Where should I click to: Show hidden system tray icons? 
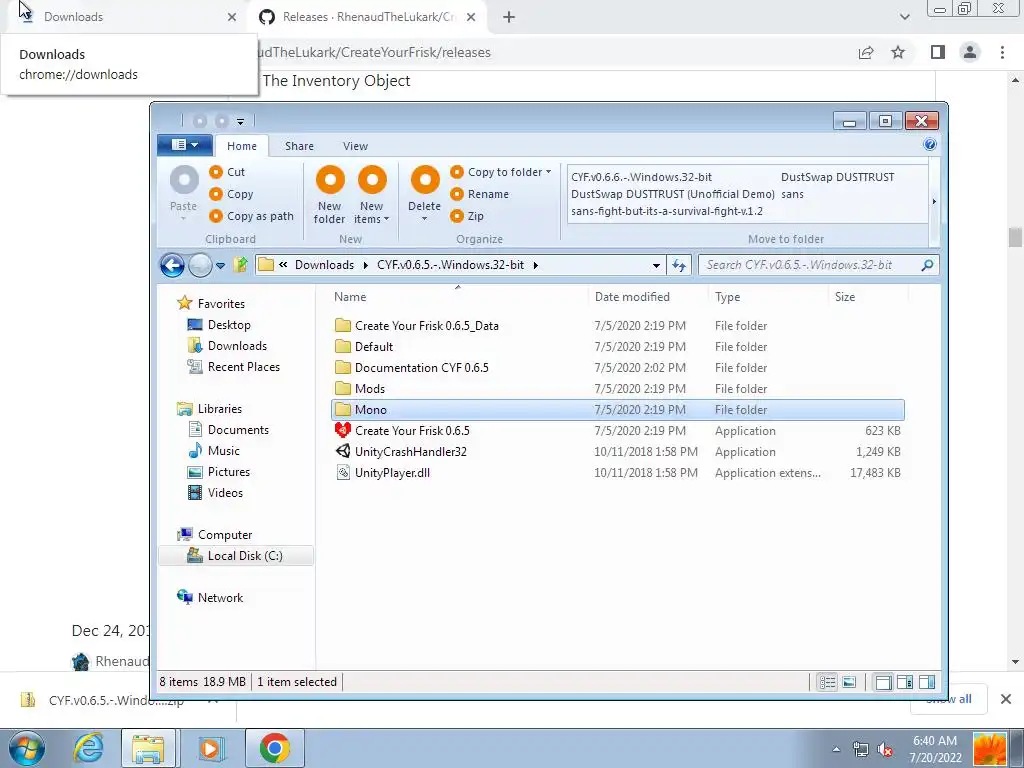(836, 749)
